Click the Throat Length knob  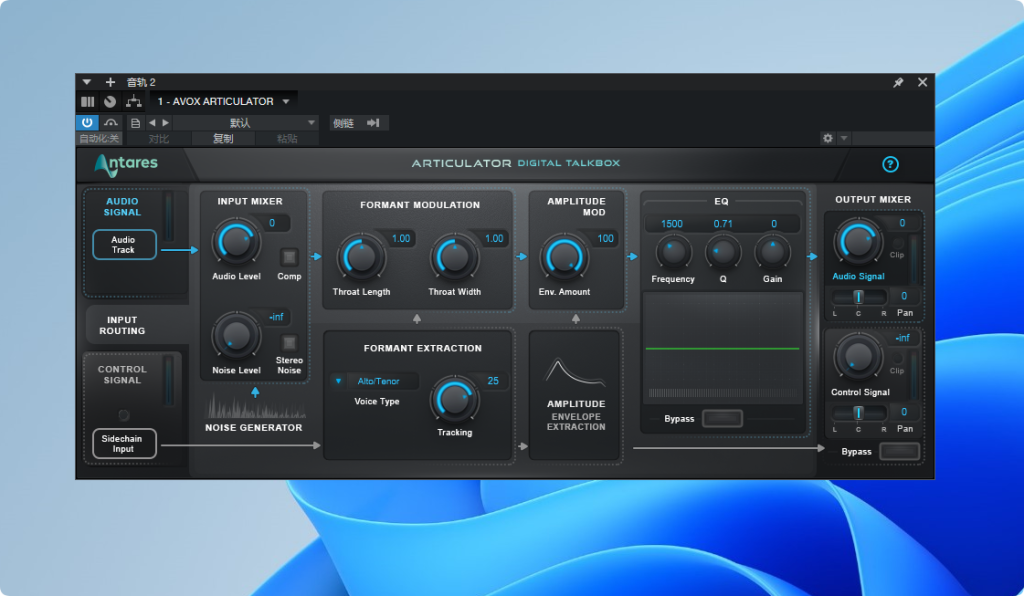(360, 257)
